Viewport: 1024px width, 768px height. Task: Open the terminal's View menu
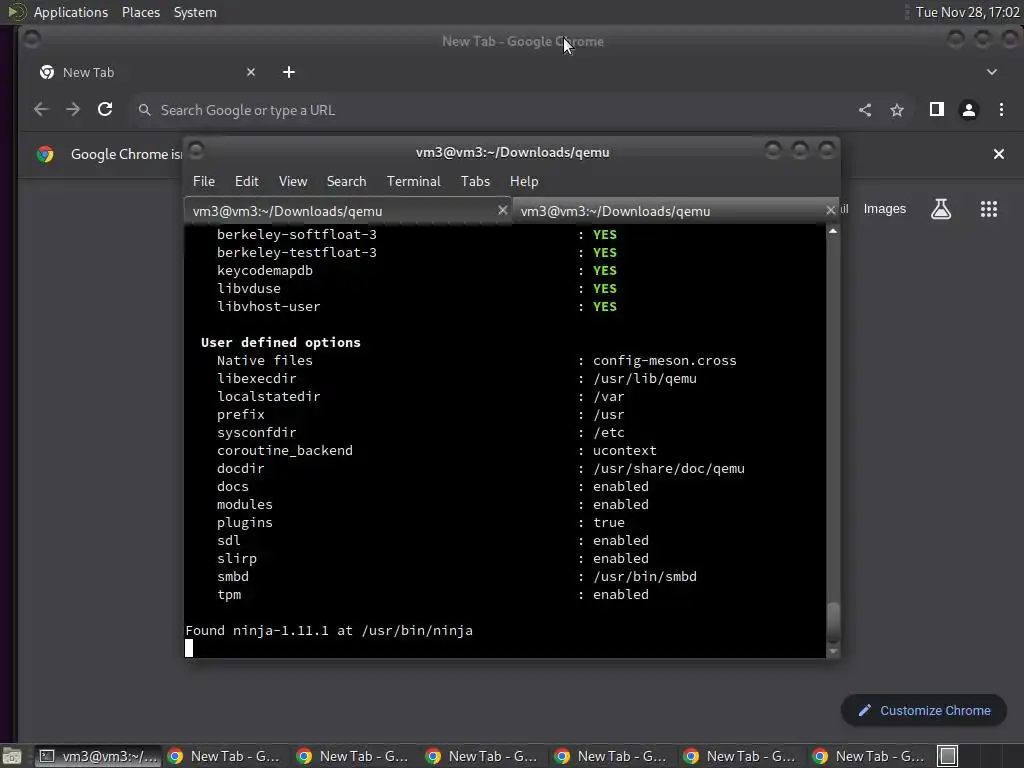click(293, 182)
